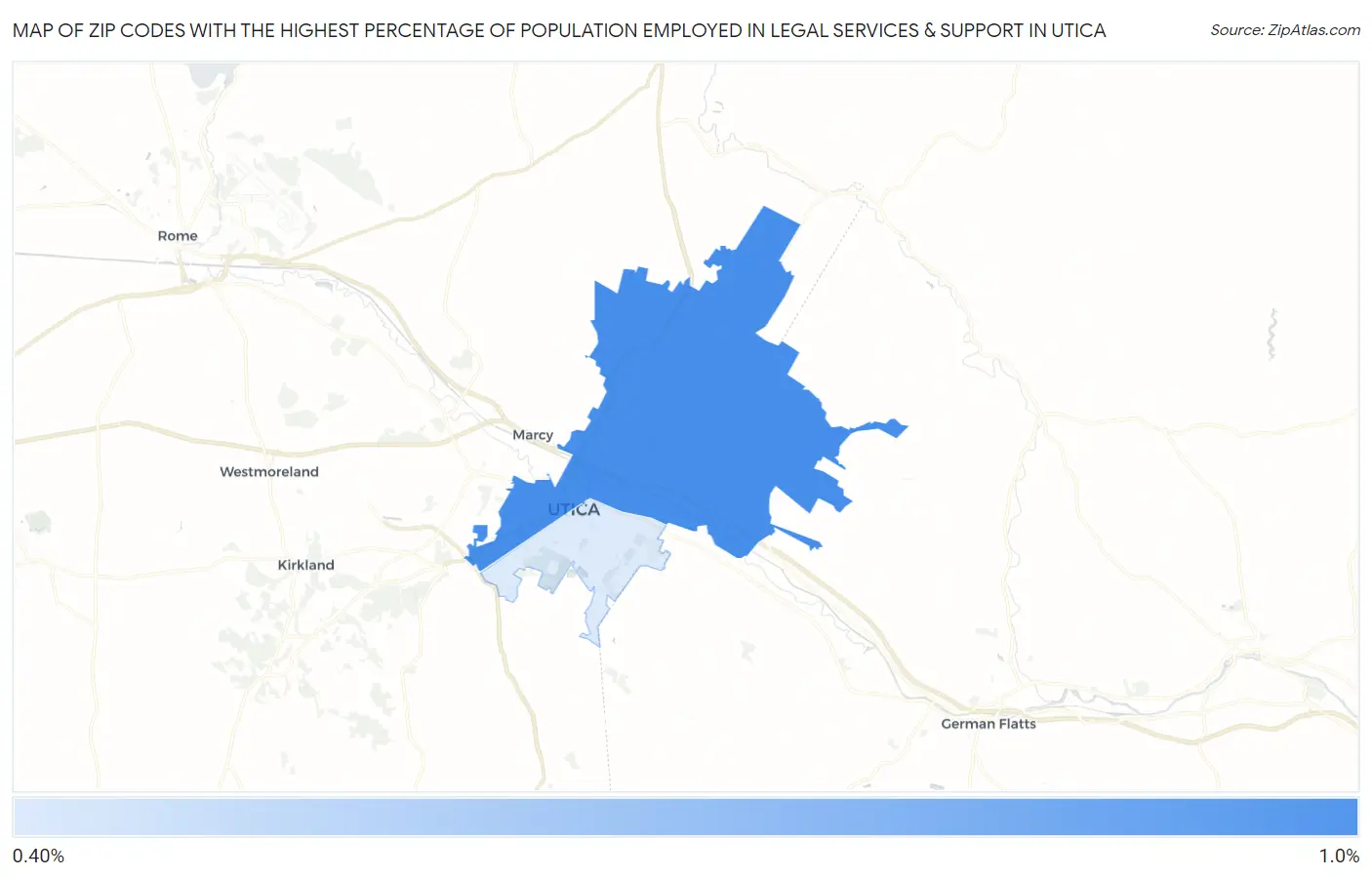Click the Rome city label
Screen dimensions: 1372x877
(x=178, y=236)
